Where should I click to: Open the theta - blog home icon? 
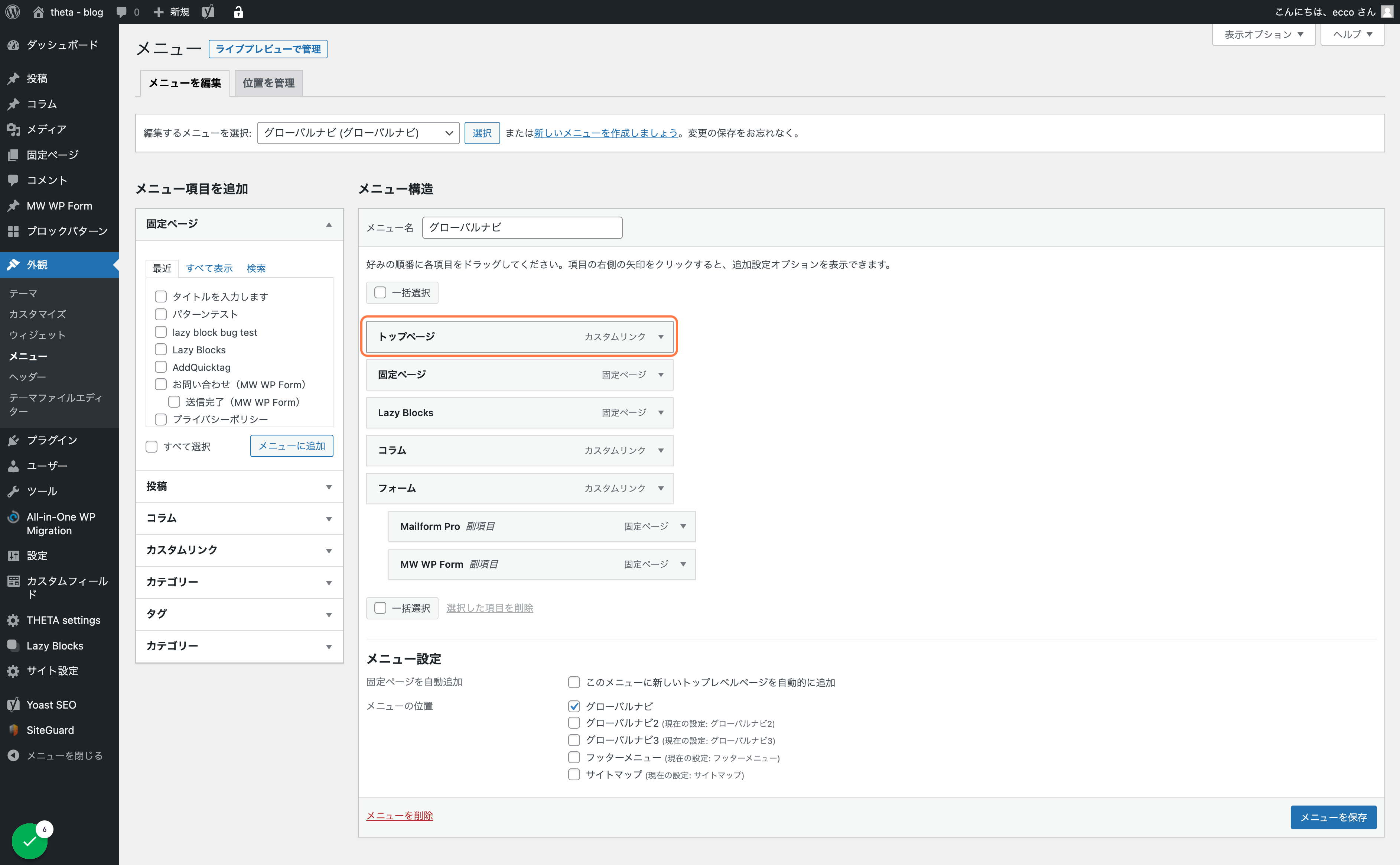[38, 12]
